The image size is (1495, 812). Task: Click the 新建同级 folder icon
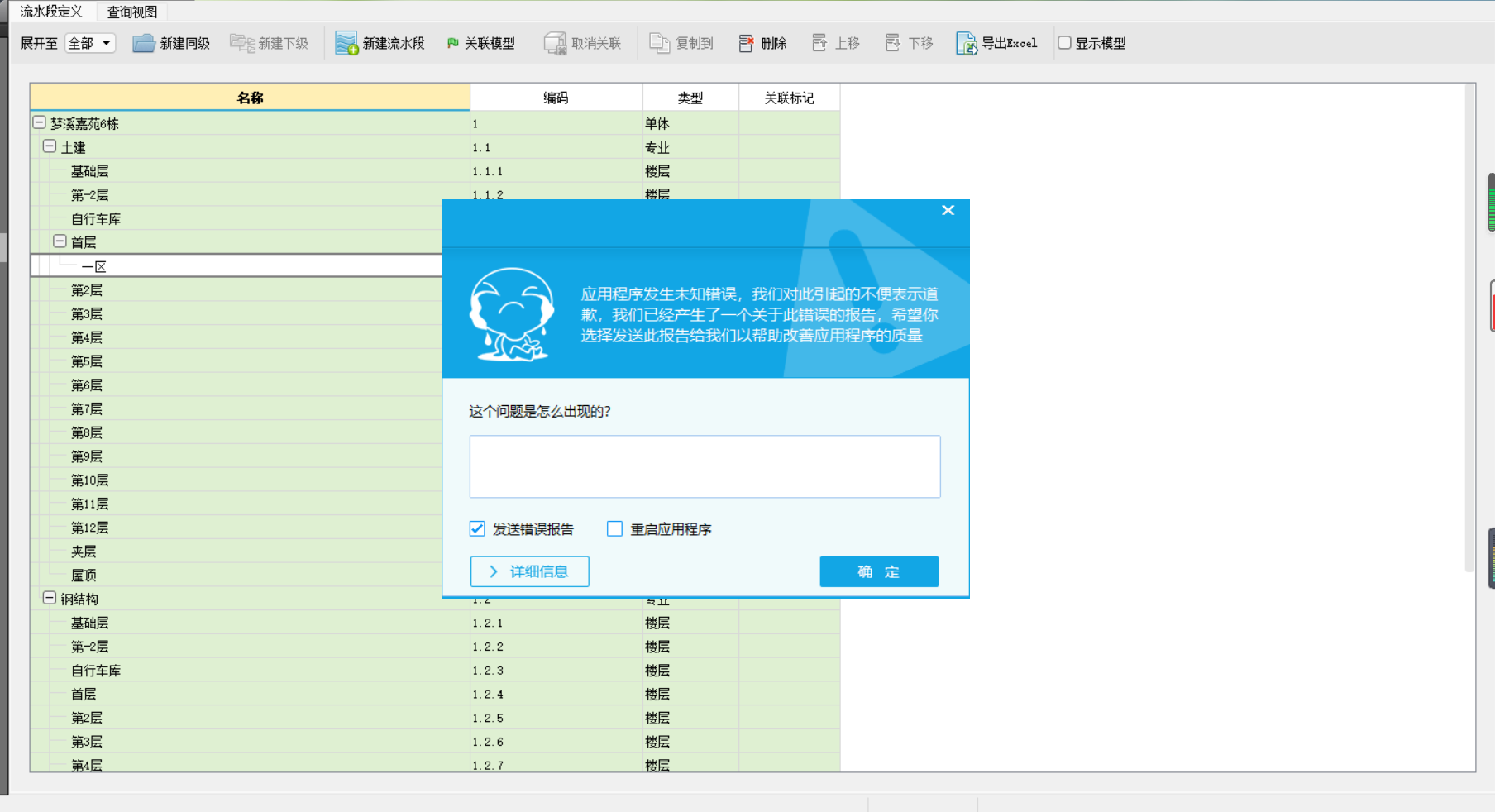144,43
